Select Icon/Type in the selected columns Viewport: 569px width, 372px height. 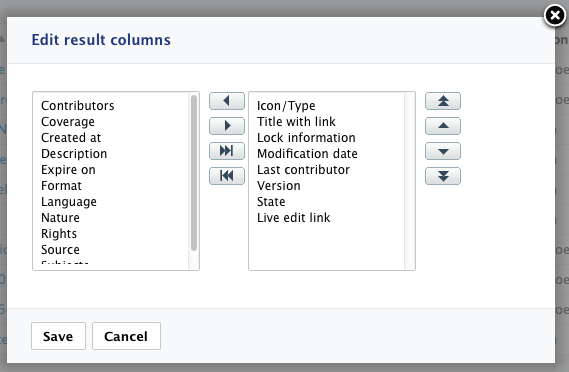(286, 106)
